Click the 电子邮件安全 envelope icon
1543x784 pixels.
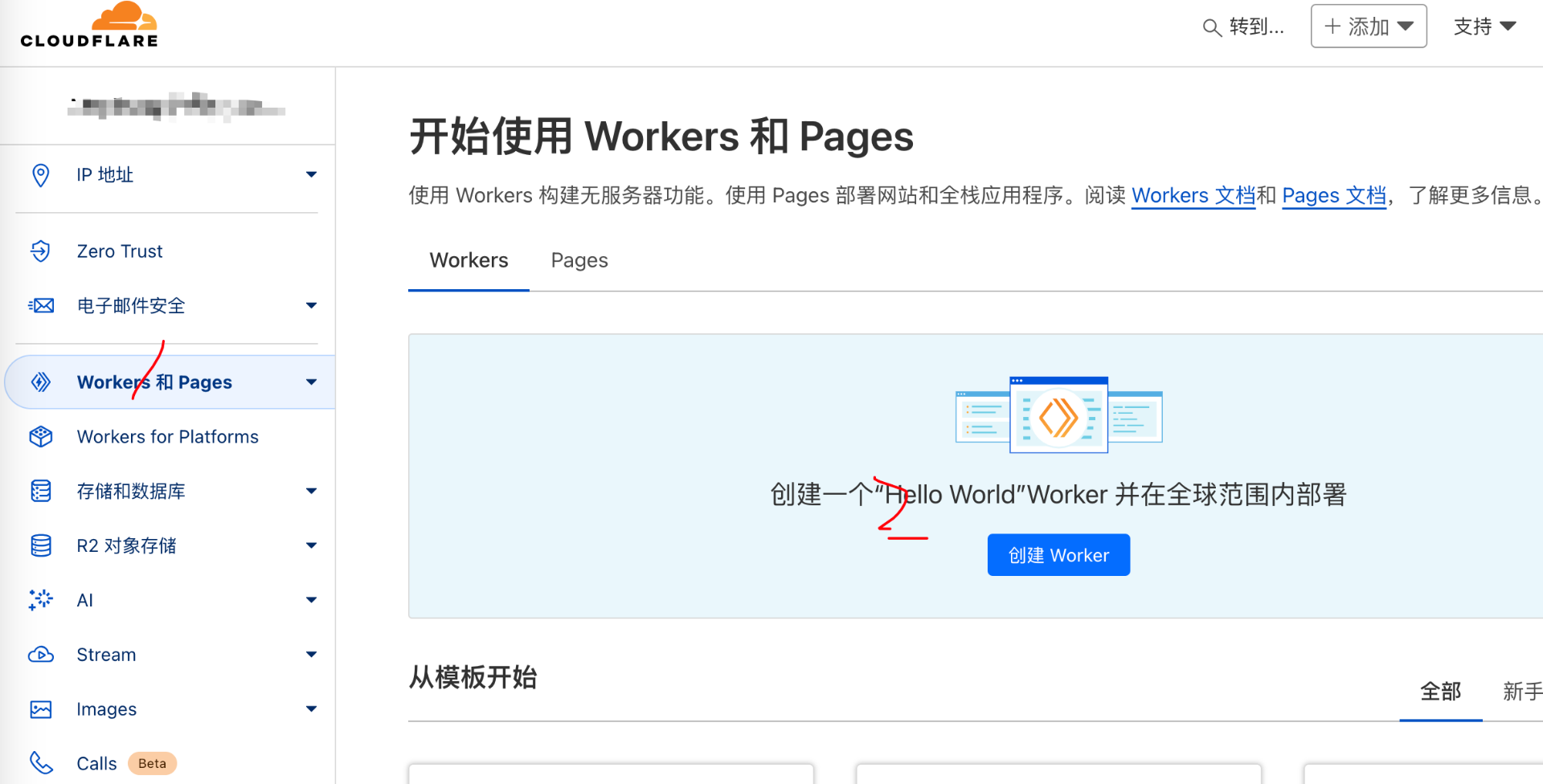pos(40,306)
